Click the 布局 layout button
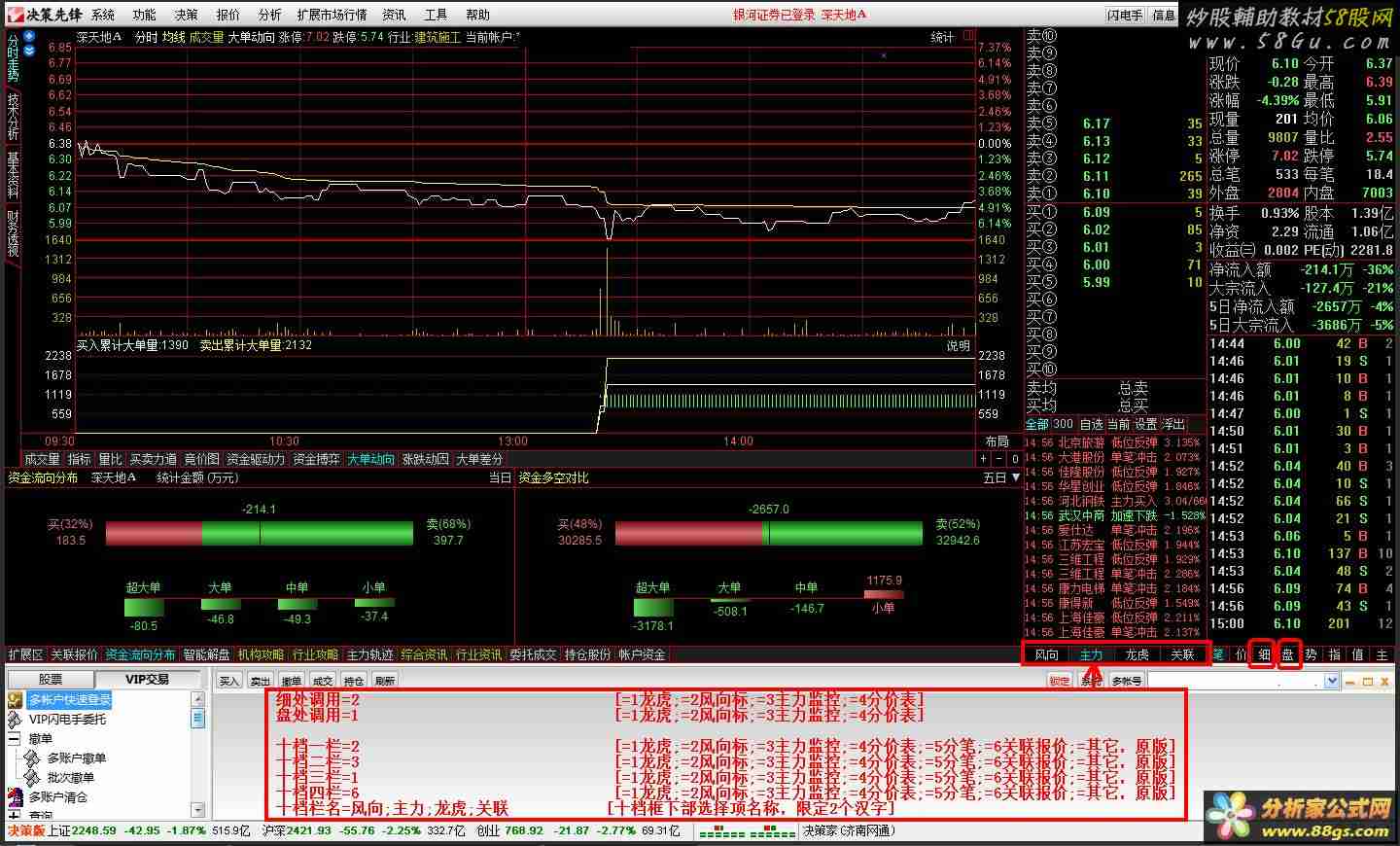 pos(997,441)
